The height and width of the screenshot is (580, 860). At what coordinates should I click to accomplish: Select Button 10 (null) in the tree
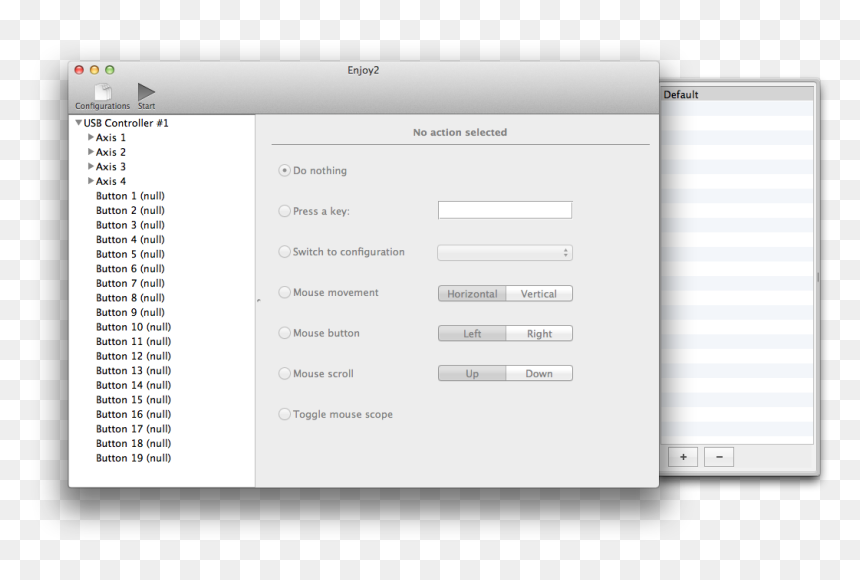point(133,326)
